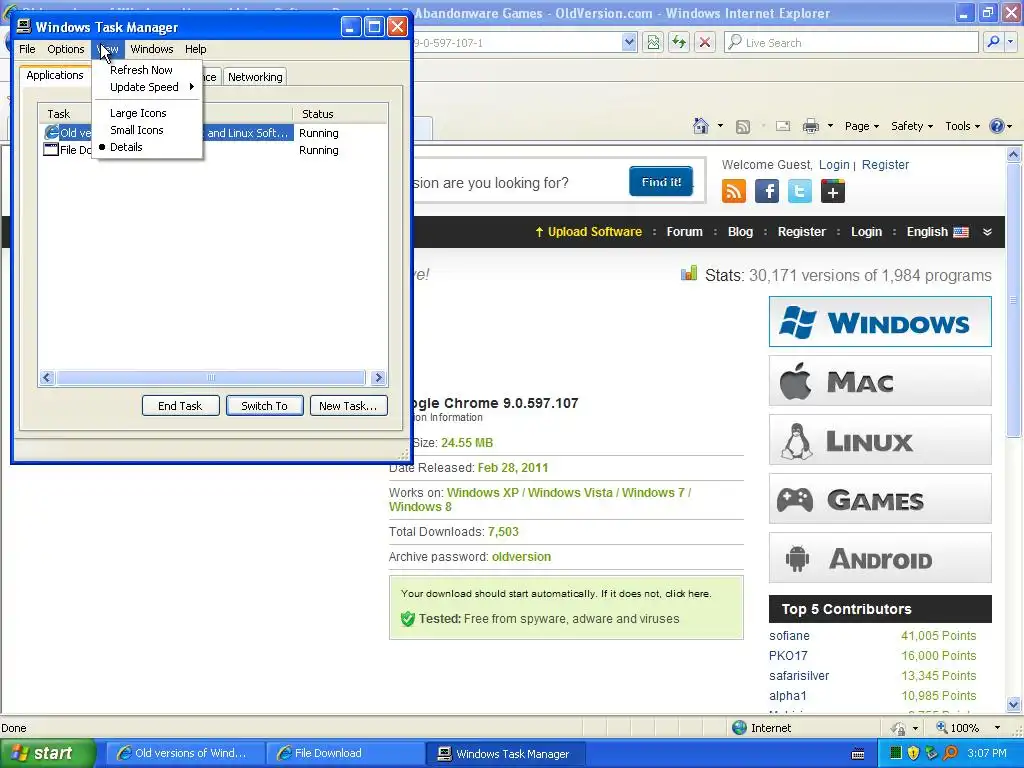Open the search provider dropdown arrow
The image size is (1024, 768).
[x=1011, y=42]
